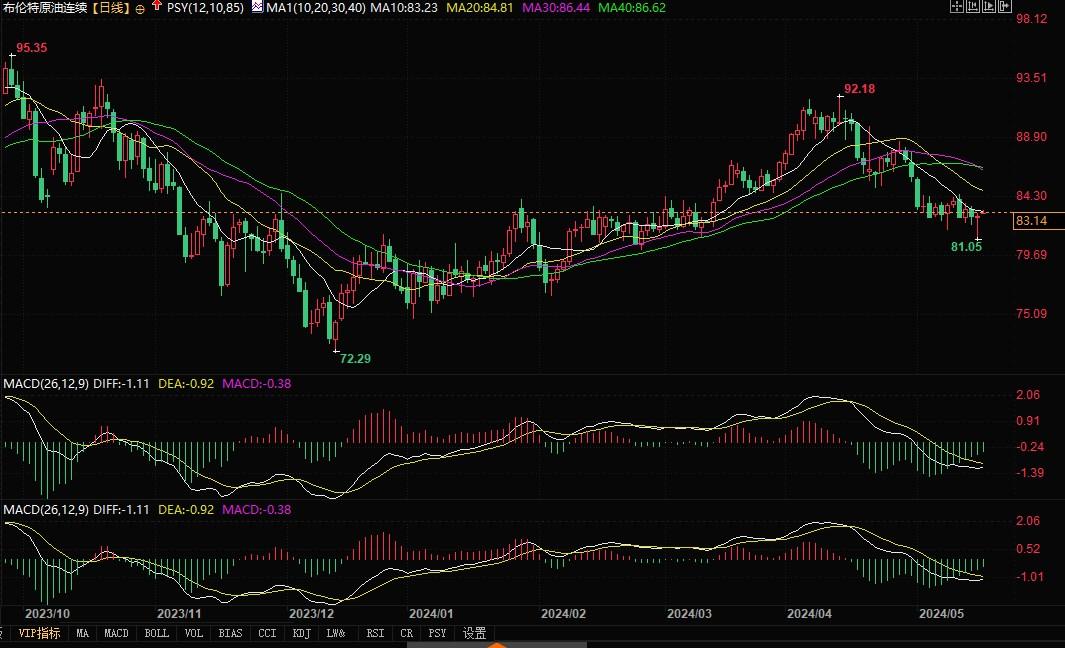
Task: Select the BOLL indicator tab
Action: [x=156, y=633]
